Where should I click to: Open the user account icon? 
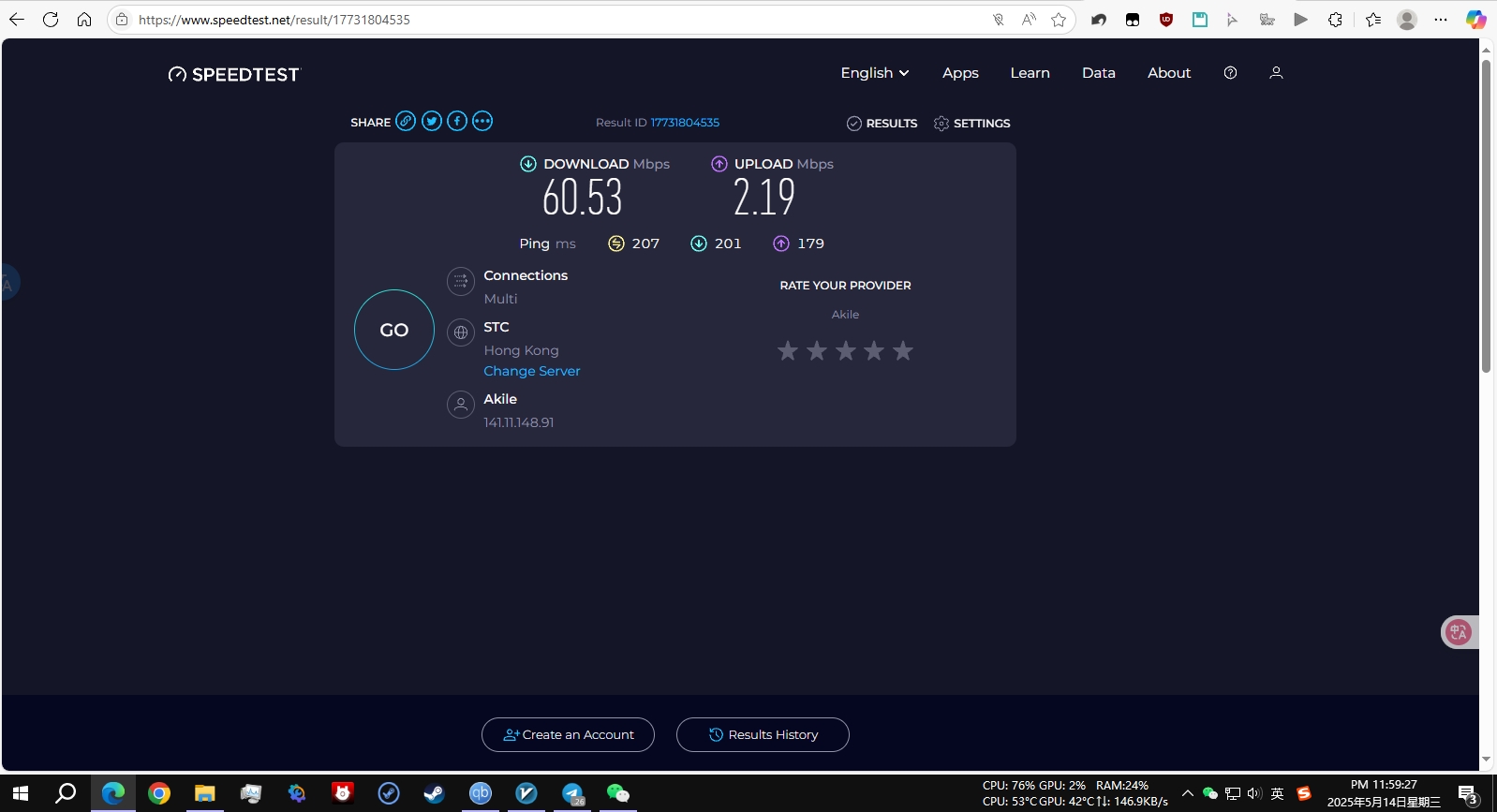(x=1275, y=73)
